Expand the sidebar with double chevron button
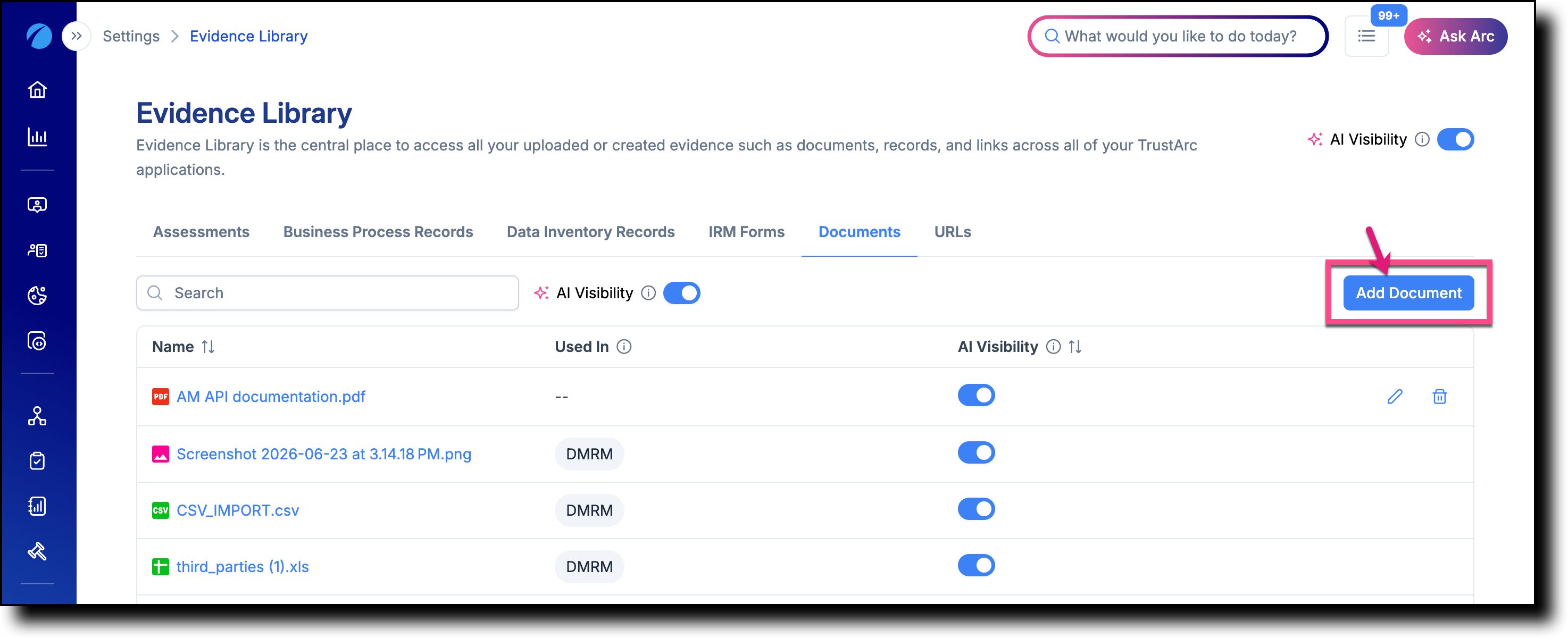The image size is (1568, 638). pos(76,36)
